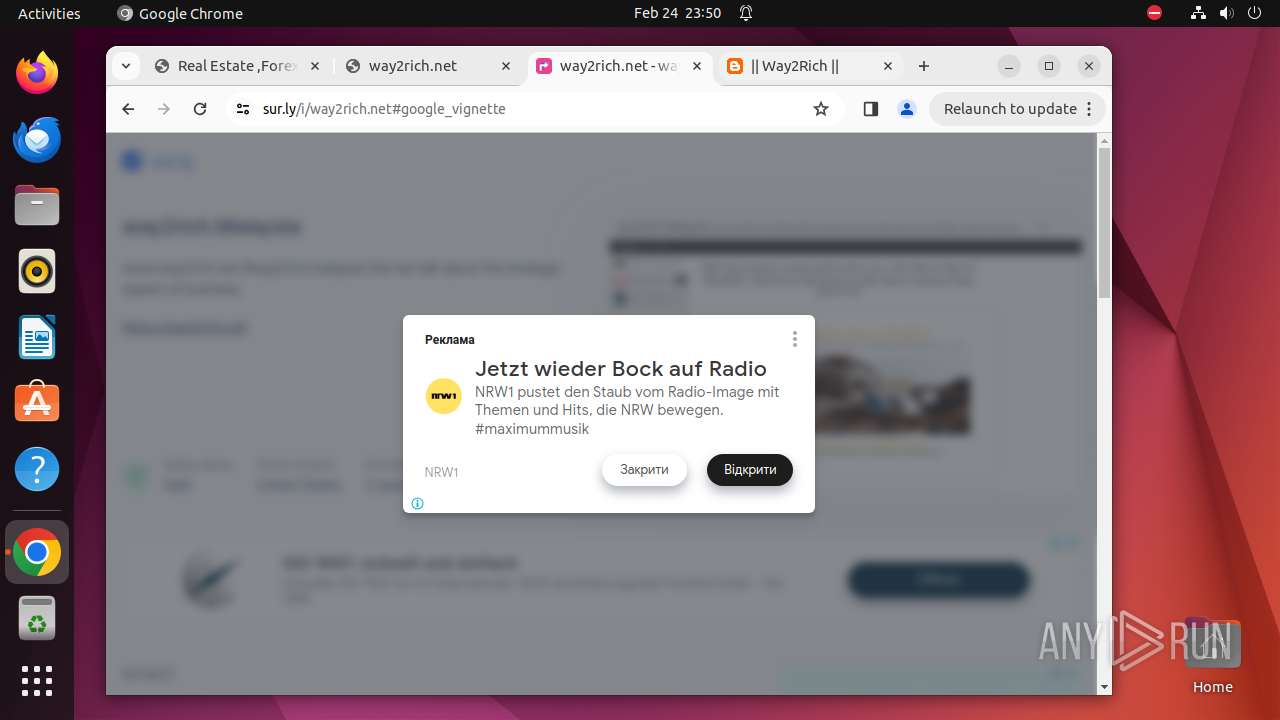Click Відкрити to open the ad
Image resolution: width=1280 pixels, height=720 pixels.
pyautogui.click(x=750, y=470)
